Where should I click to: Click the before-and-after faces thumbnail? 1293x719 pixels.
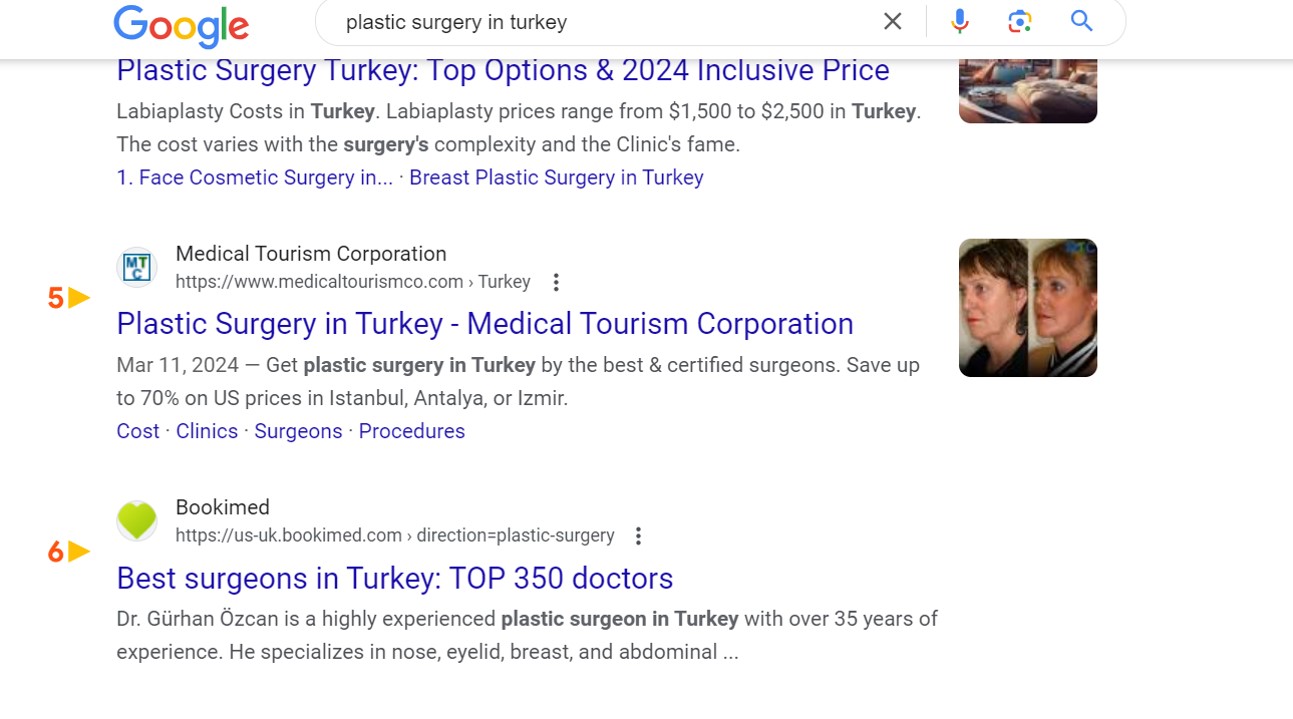point(1028,307)
